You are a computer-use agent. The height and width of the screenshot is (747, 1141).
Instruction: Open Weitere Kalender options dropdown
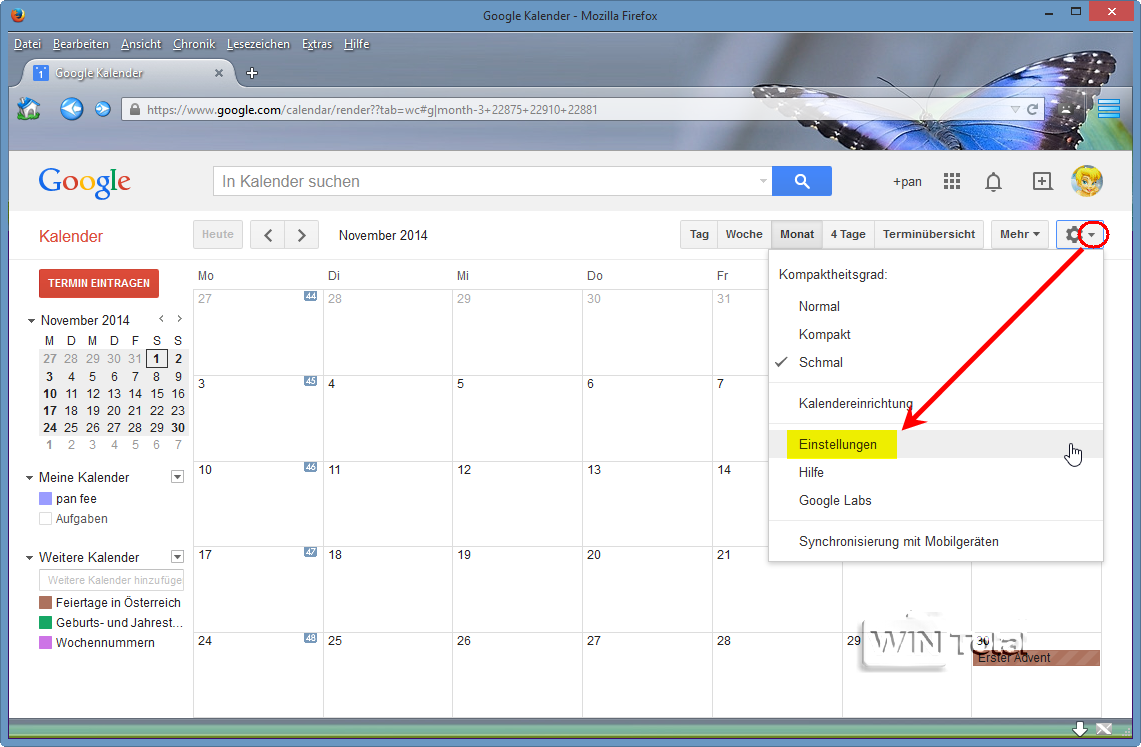point(177,556)
